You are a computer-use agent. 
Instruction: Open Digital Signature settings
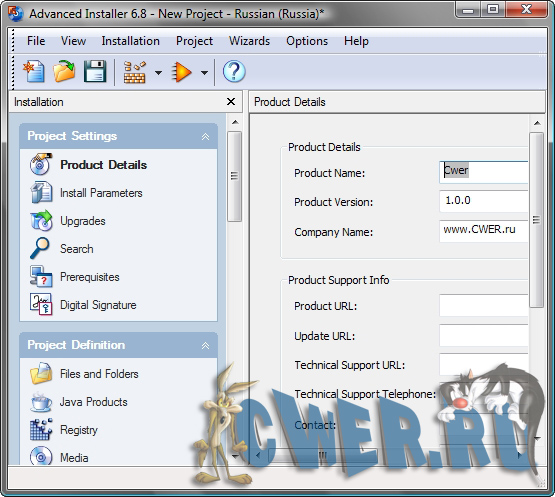[x=98, y=305]
